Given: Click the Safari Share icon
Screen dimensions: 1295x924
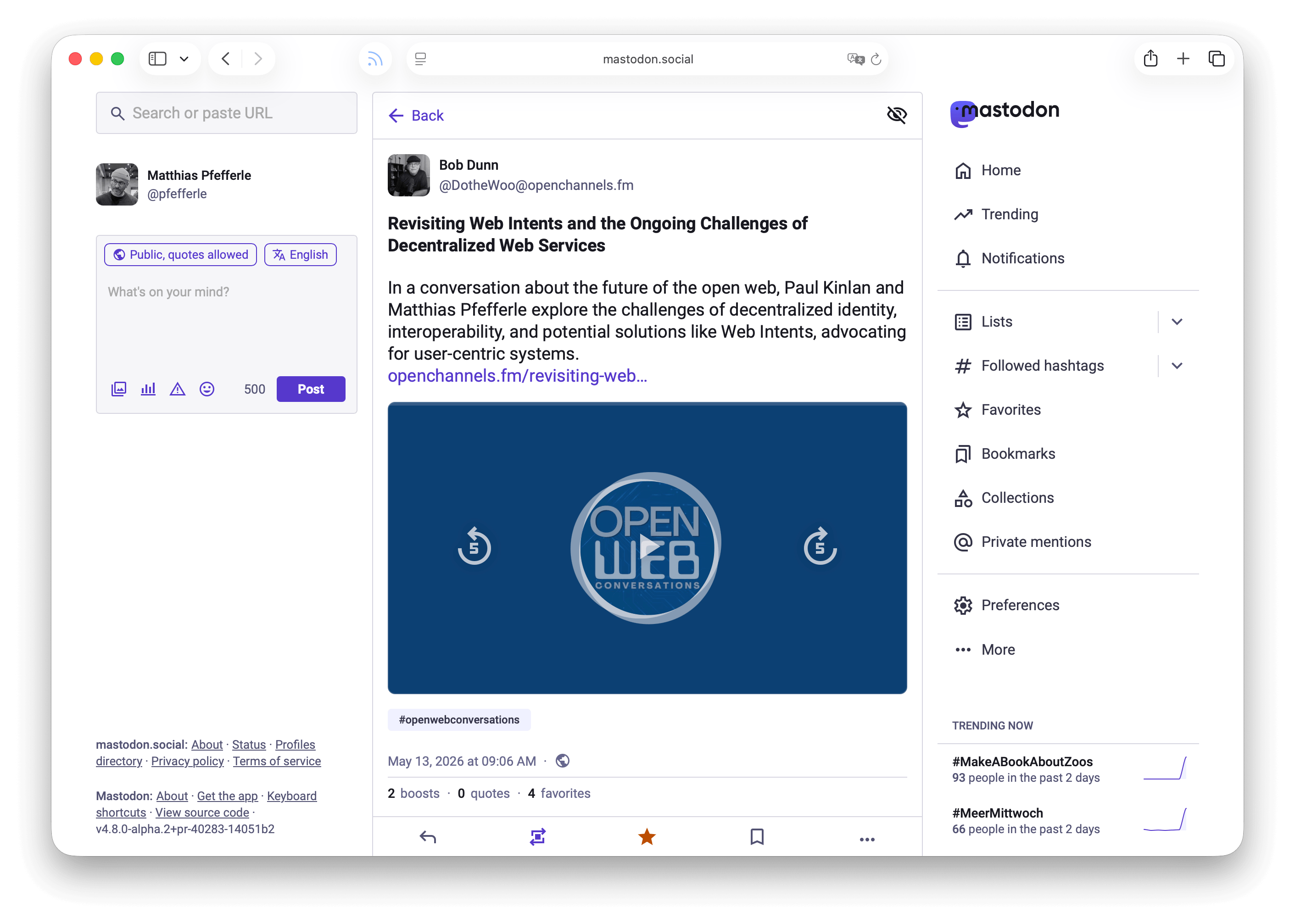Looking at the screenshot, I should 1150,58.
